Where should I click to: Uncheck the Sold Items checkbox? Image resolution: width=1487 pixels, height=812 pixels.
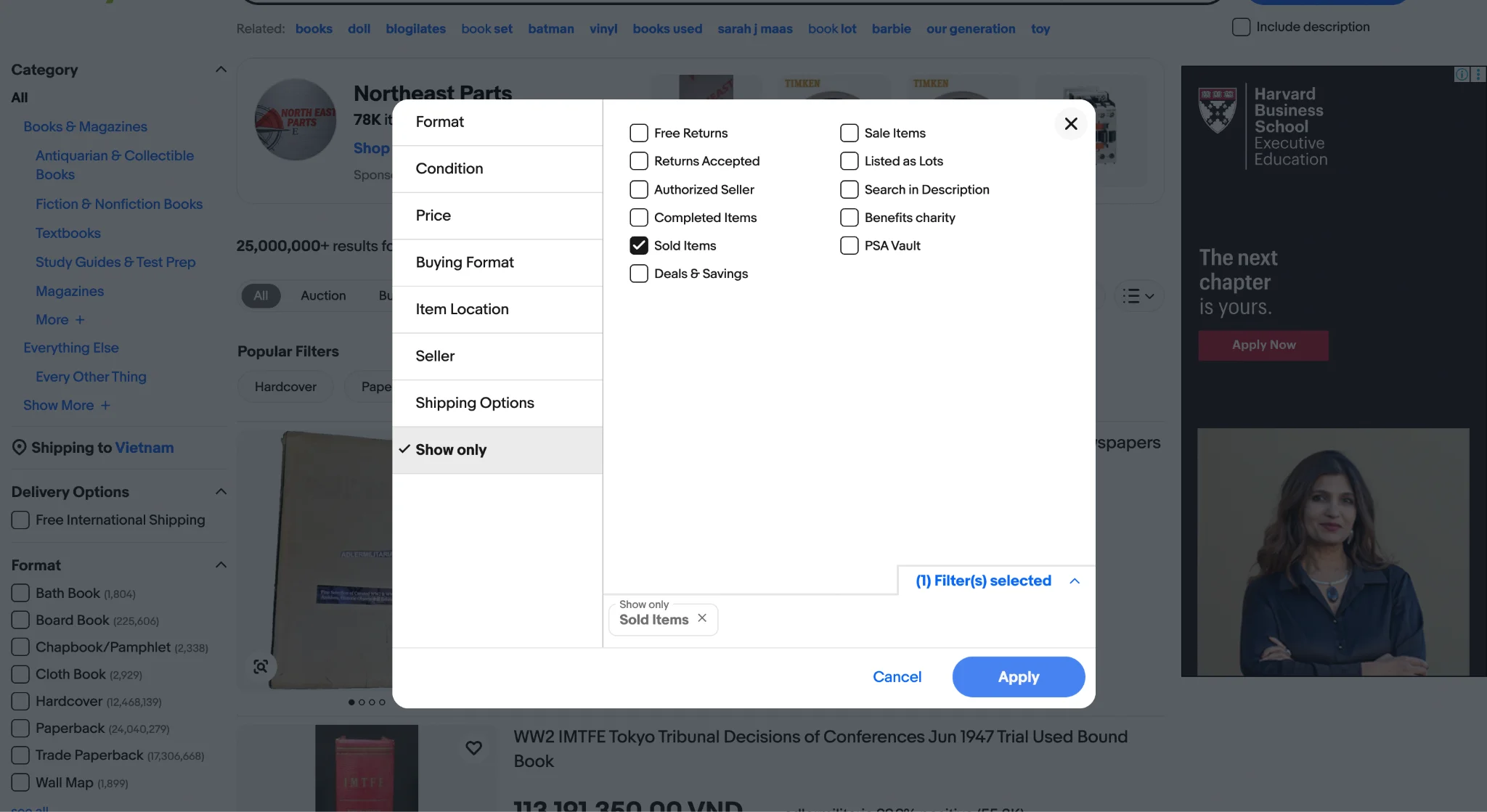639,246
